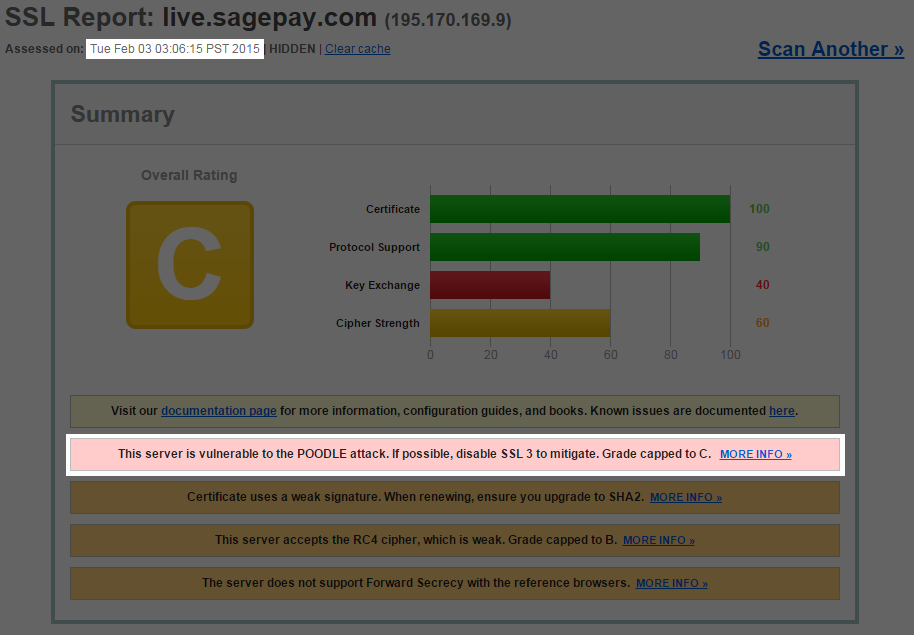The width and height of the screenshot is (914, 635).
Task: Click the Key Exchange score value 40
Action: click(762, 285)
